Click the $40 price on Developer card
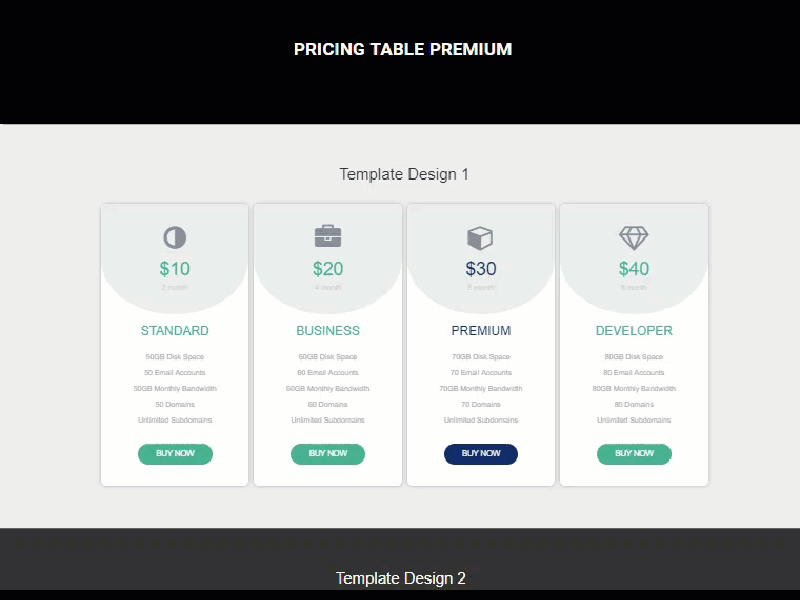Viewport: 800px width, 600px height. (634, 268)
